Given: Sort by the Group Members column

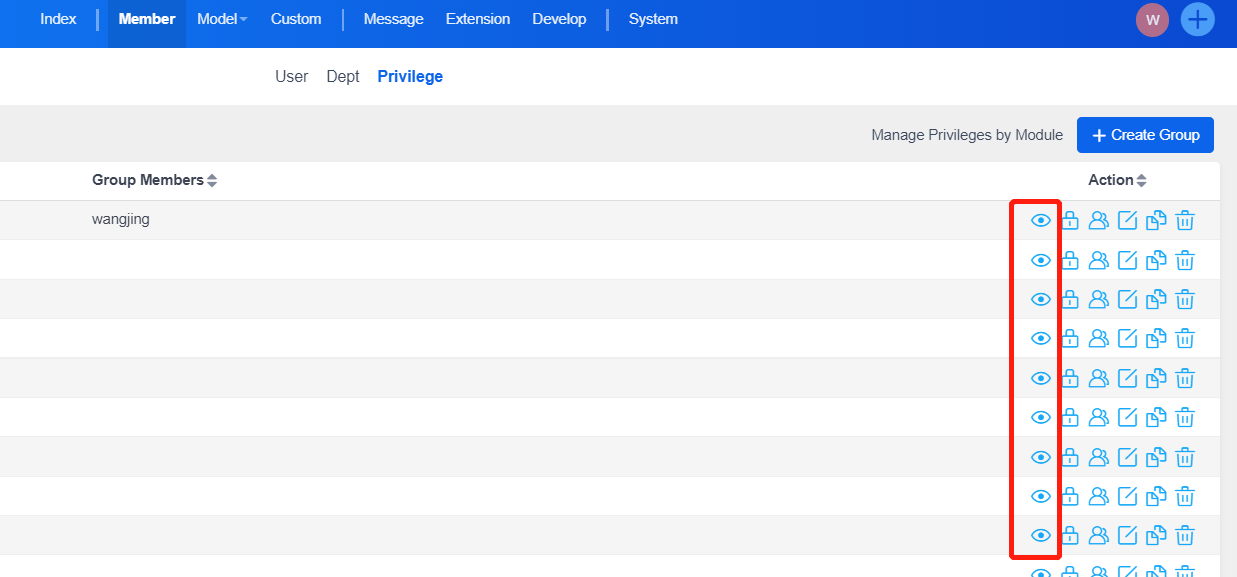Looking at the screenshot, I should point(211,181).
